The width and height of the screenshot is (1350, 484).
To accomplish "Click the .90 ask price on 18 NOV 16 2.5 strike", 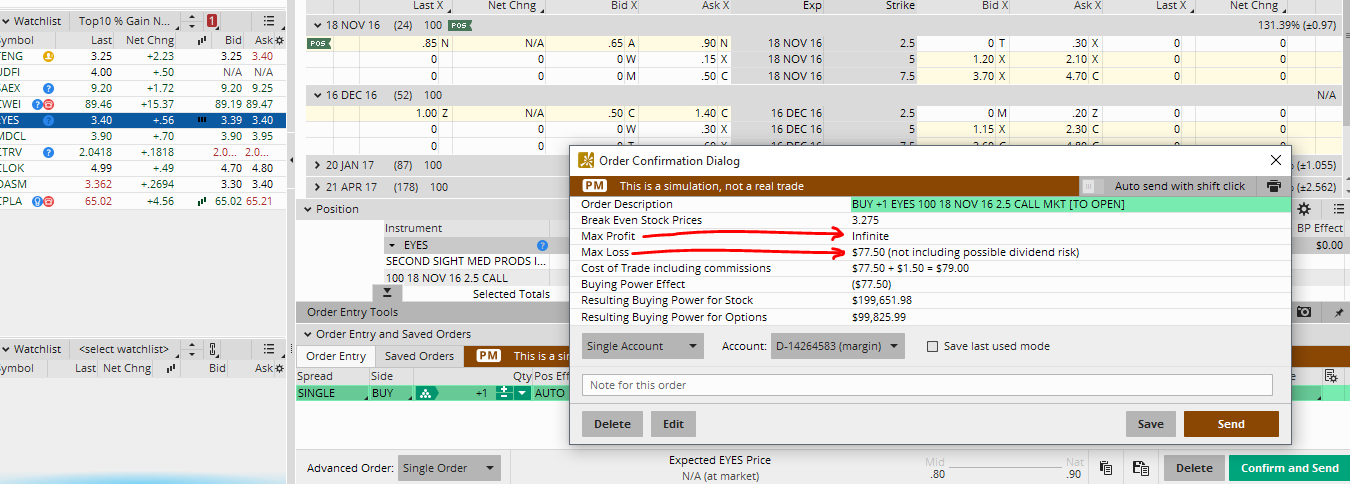I will coord(707,43).
